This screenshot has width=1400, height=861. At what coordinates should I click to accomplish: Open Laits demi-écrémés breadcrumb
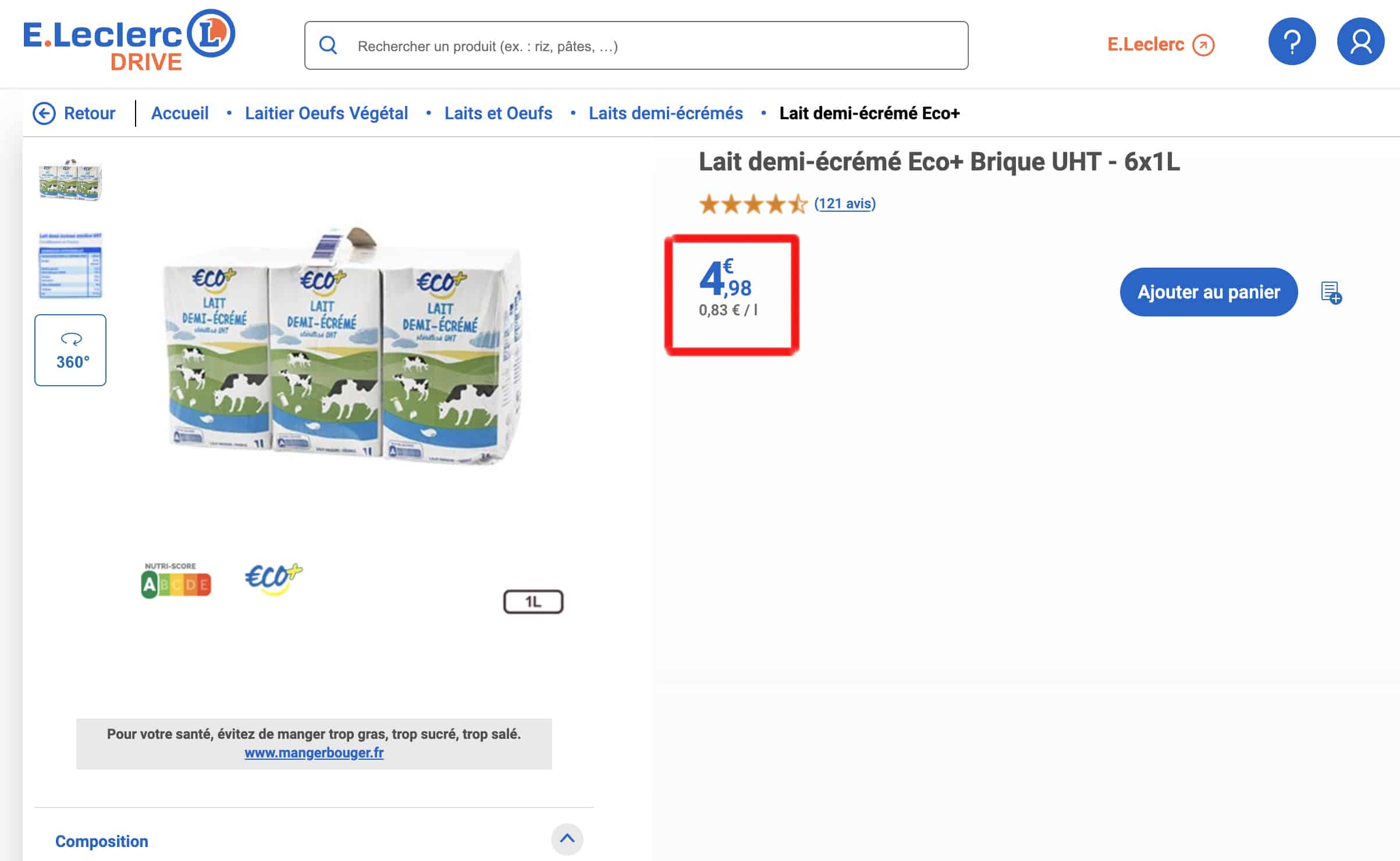click(x=666, y=113)
